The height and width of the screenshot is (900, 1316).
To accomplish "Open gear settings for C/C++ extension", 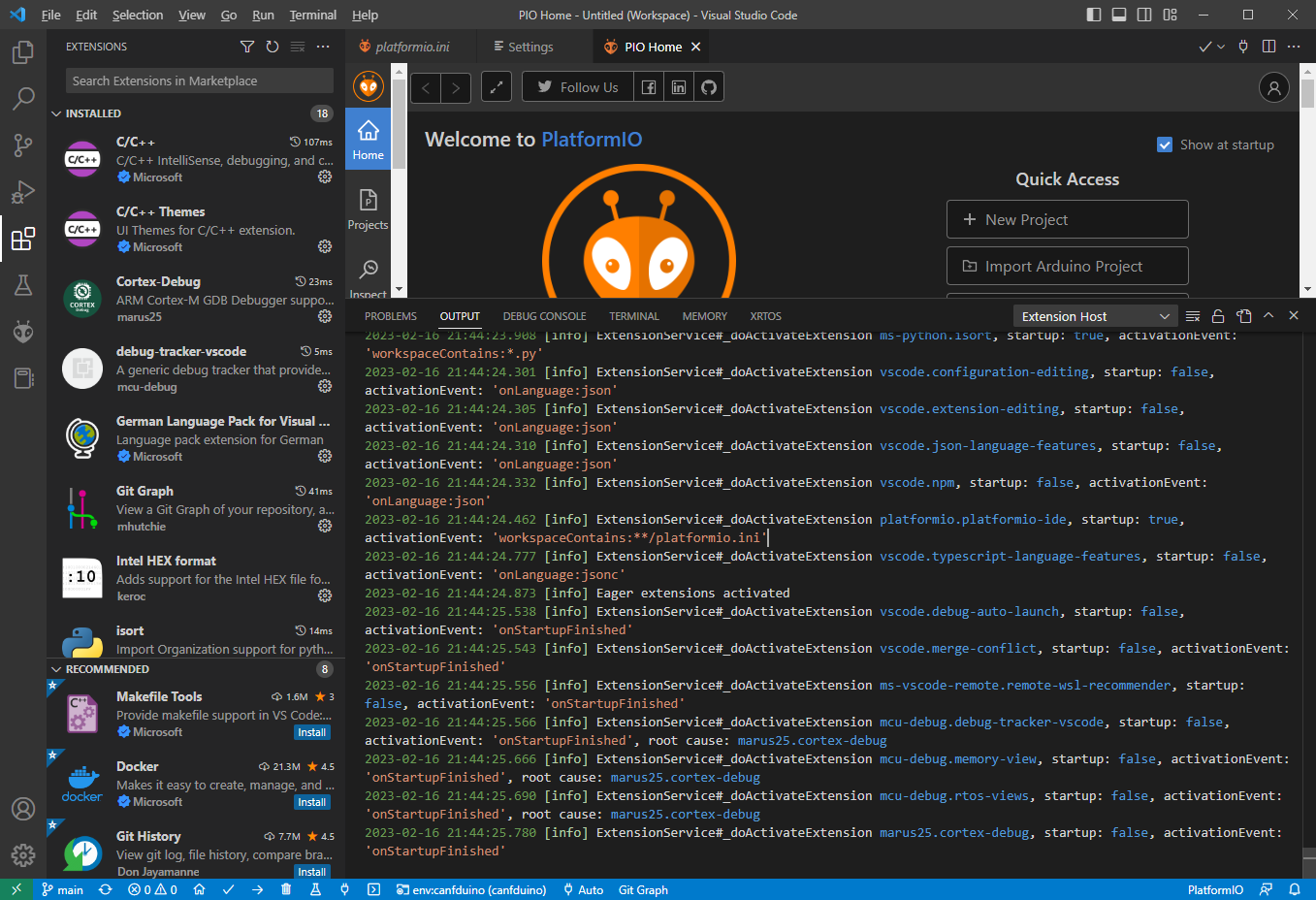I will click(x=325, y=177).
